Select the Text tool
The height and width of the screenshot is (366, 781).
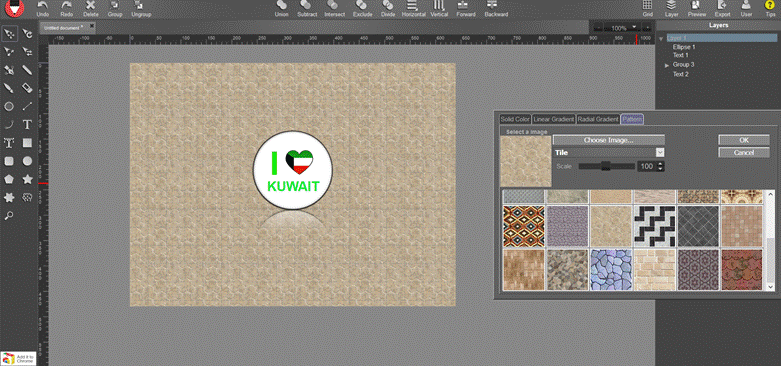pos(27,124)
